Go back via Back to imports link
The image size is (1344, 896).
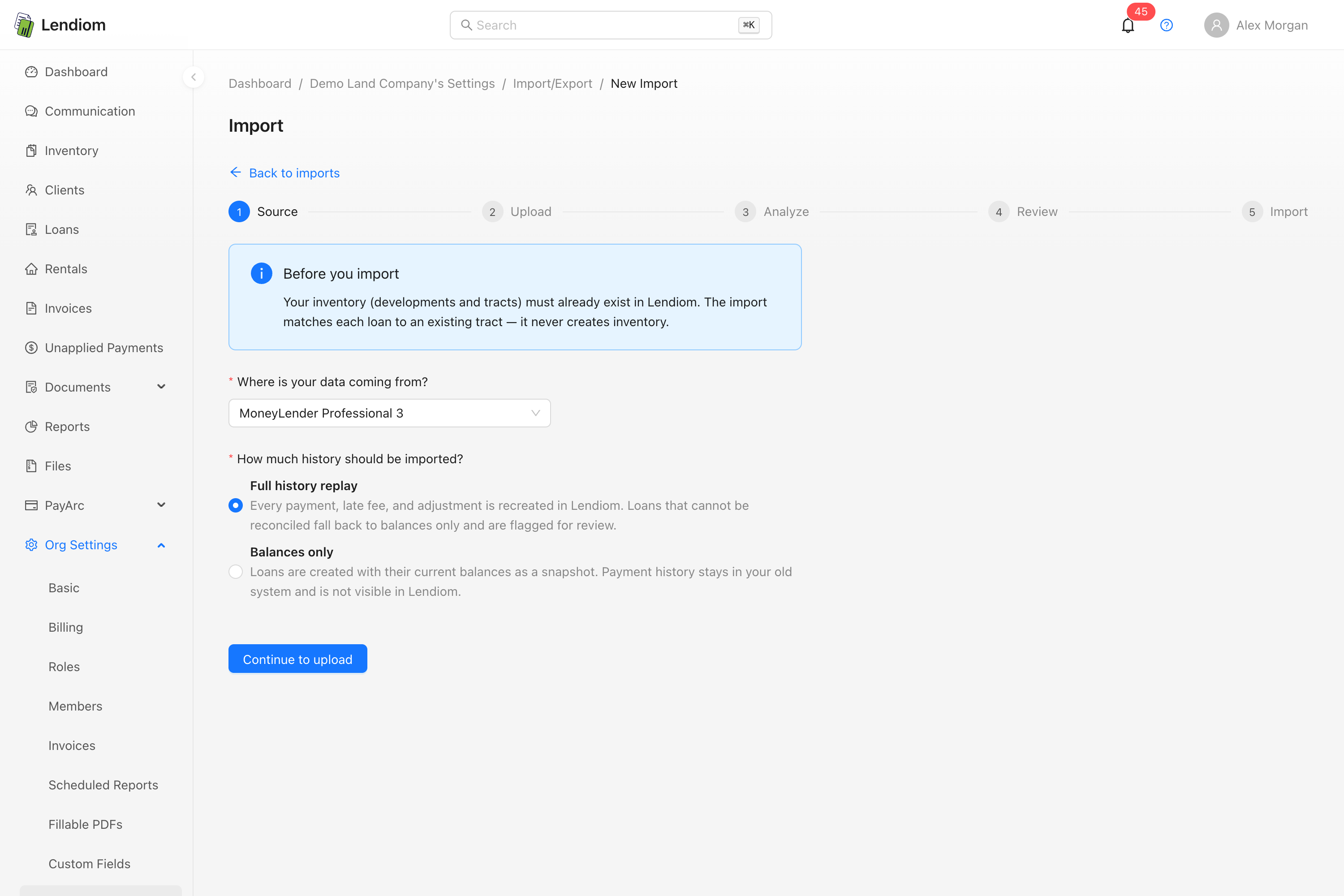[x=284, y=173]
